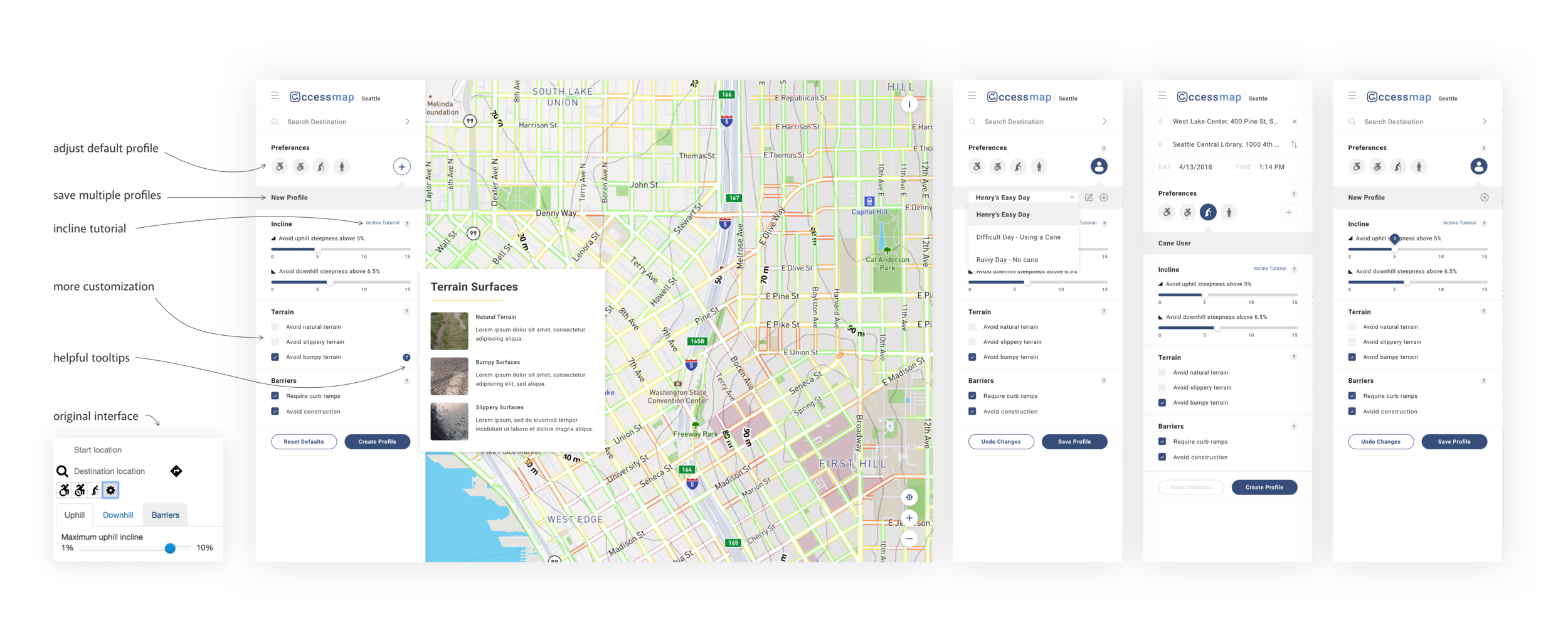Click Seattle Central Library destination field
Image resolution: width=1568 pixels, height=642 pixels.
[1226, 144]
